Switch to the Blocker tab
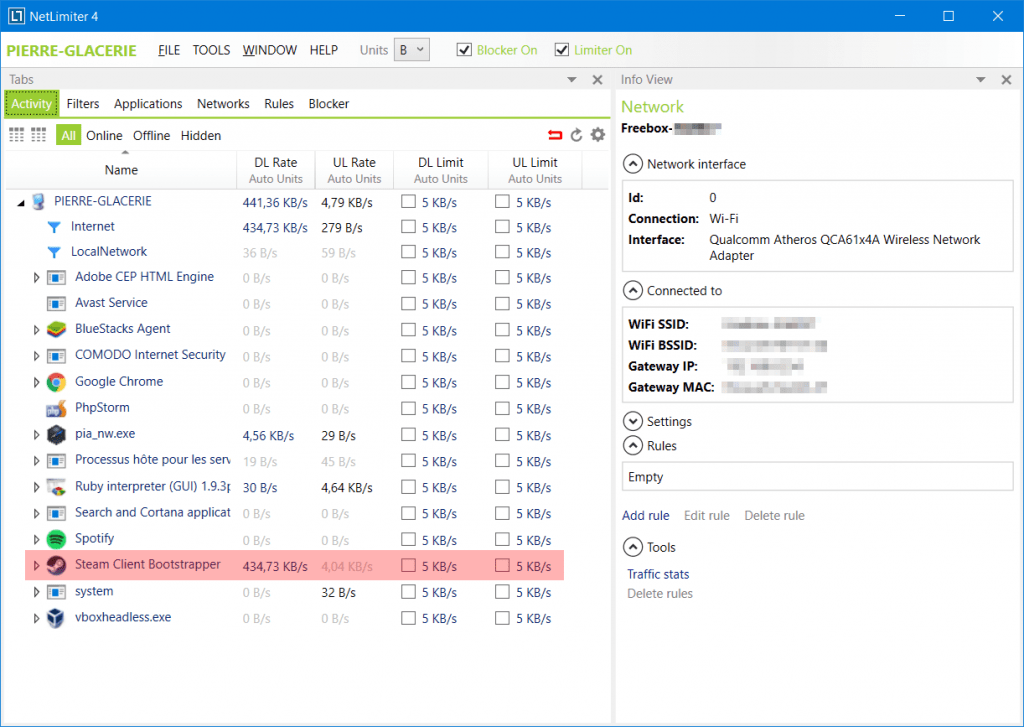This screenshot has height=727, width=1024. (x=328, y=104)
